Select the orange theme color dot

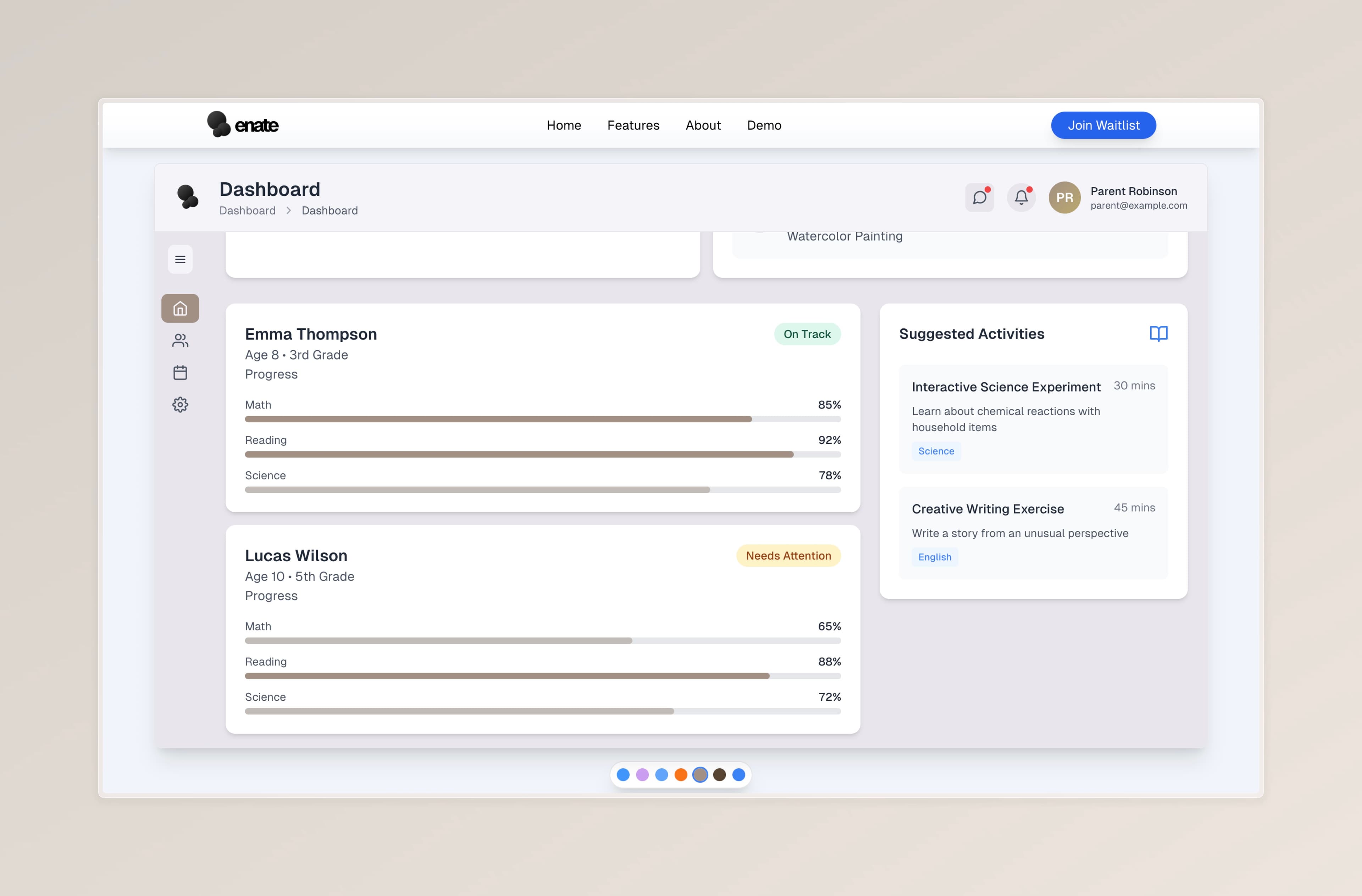coord(681,775)
